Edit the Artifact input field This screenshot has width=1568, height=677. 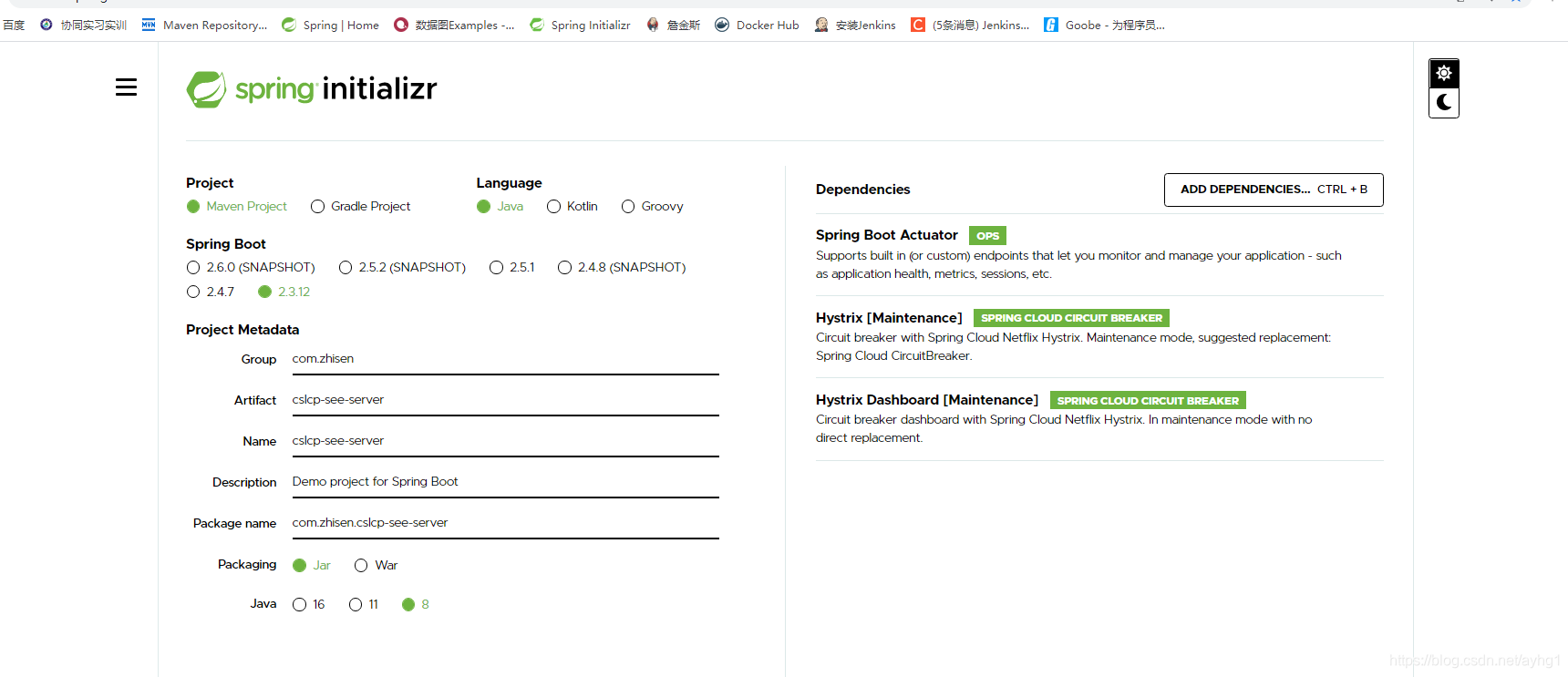coord(505,400)
